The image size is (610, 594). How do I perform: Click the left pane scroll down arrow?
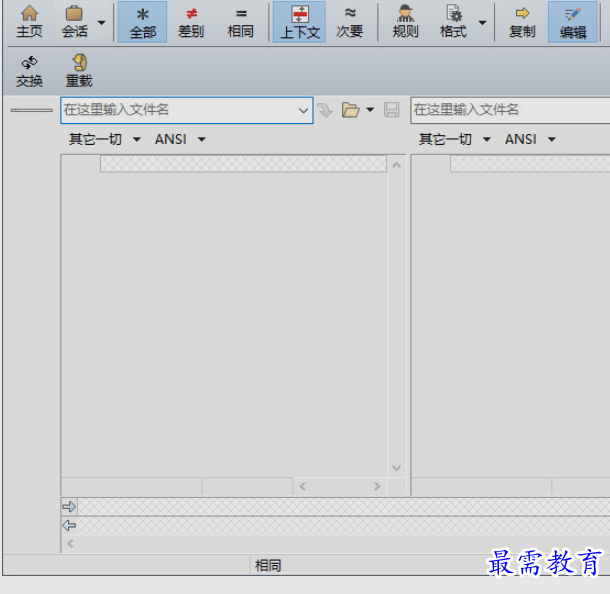tap(396, 468)
